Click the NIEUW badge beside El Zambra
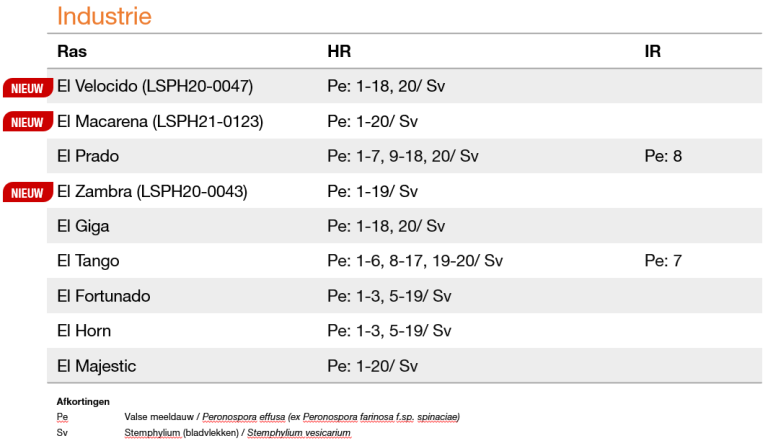The image size is (768, 441). tap(28, 193)
